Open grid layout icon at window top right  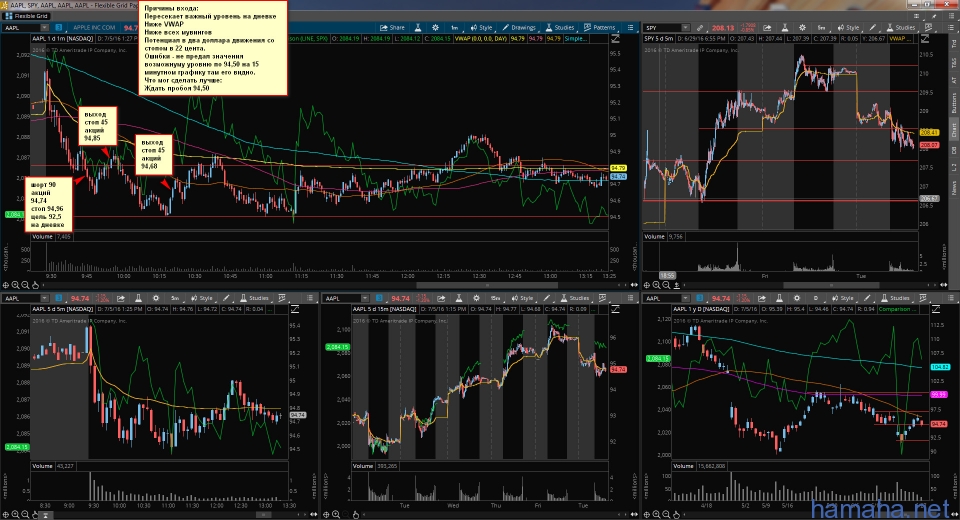(x=917, y=17)
